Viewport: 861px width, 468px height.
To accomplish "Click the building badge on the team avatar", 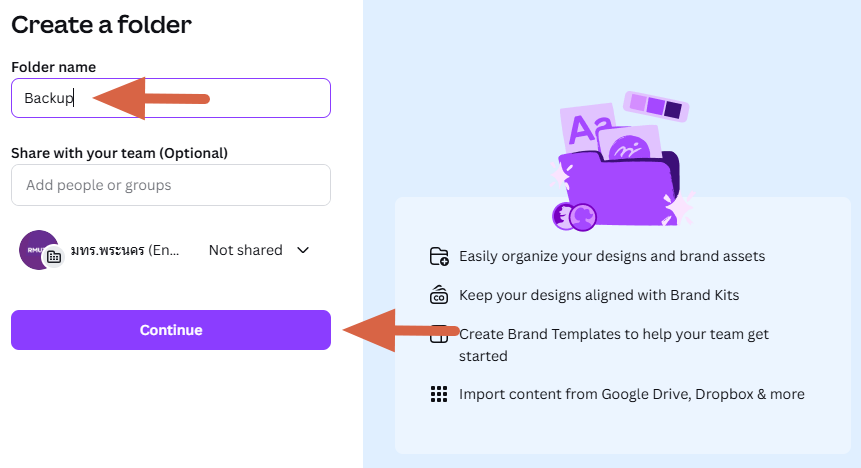I will (x=53, y=257).
